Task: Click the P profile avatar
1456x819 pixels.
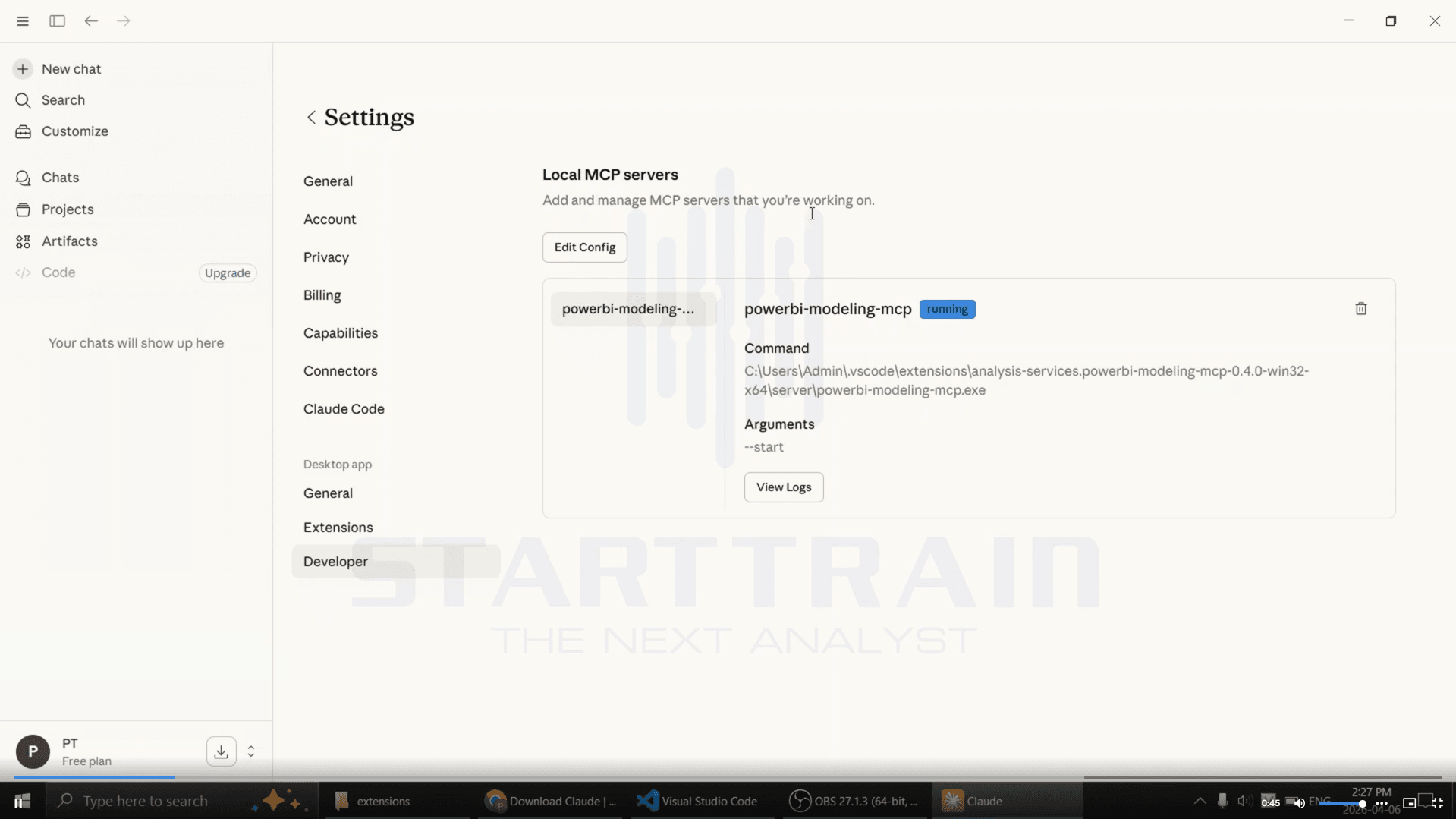Action: click(x=33, y=752)
